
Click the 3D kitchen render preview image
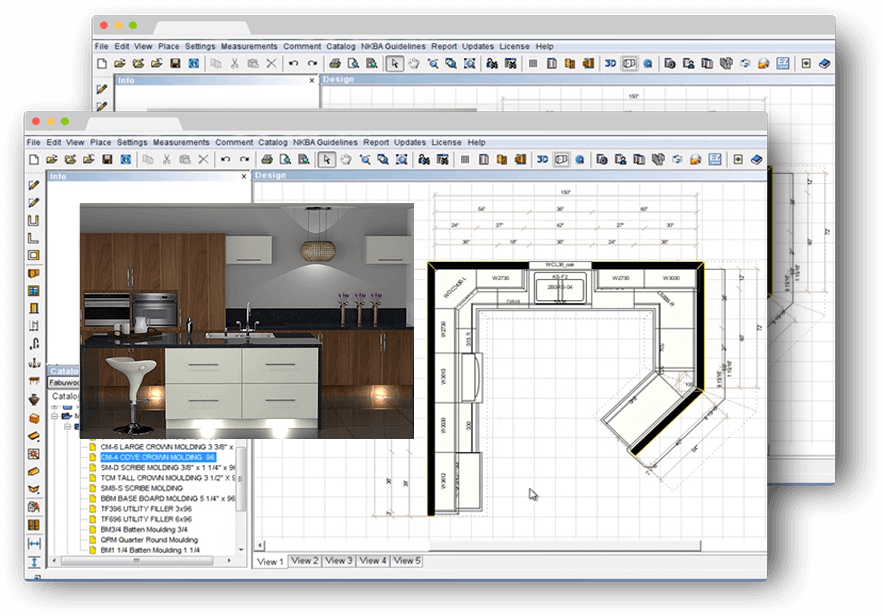(x=246, y=320)
